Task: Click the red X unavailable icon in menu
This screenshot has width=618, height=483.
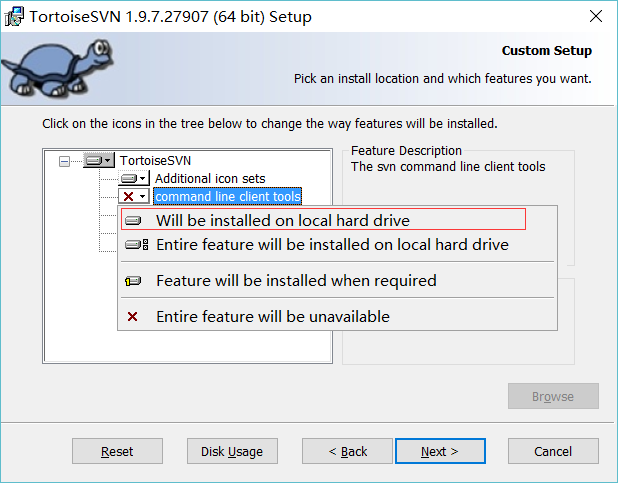Action: pos(132,317)
